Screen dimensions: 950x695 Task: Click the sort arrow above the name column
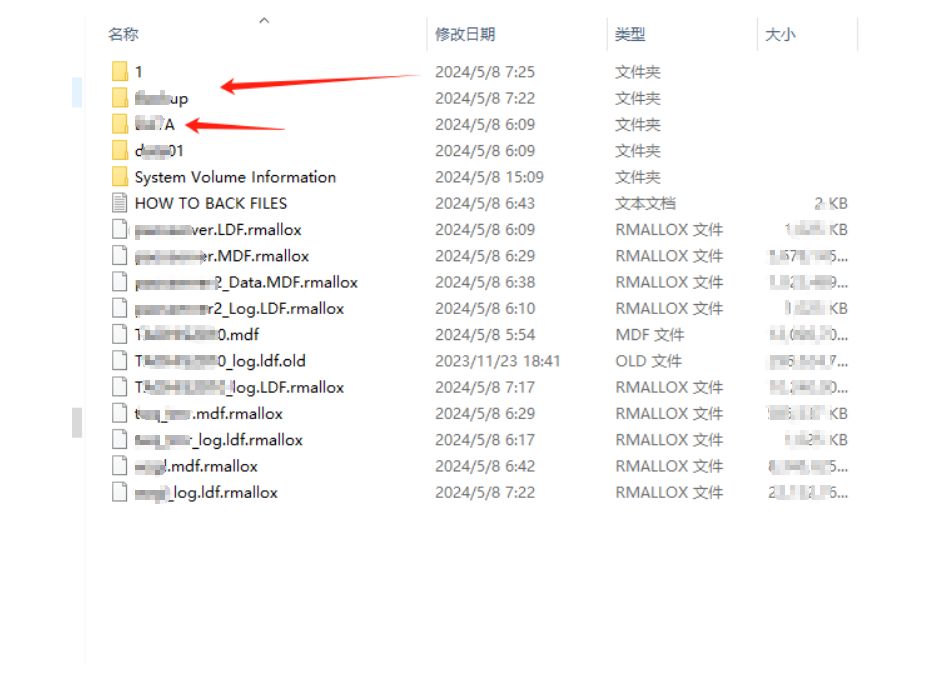[264, 19]
